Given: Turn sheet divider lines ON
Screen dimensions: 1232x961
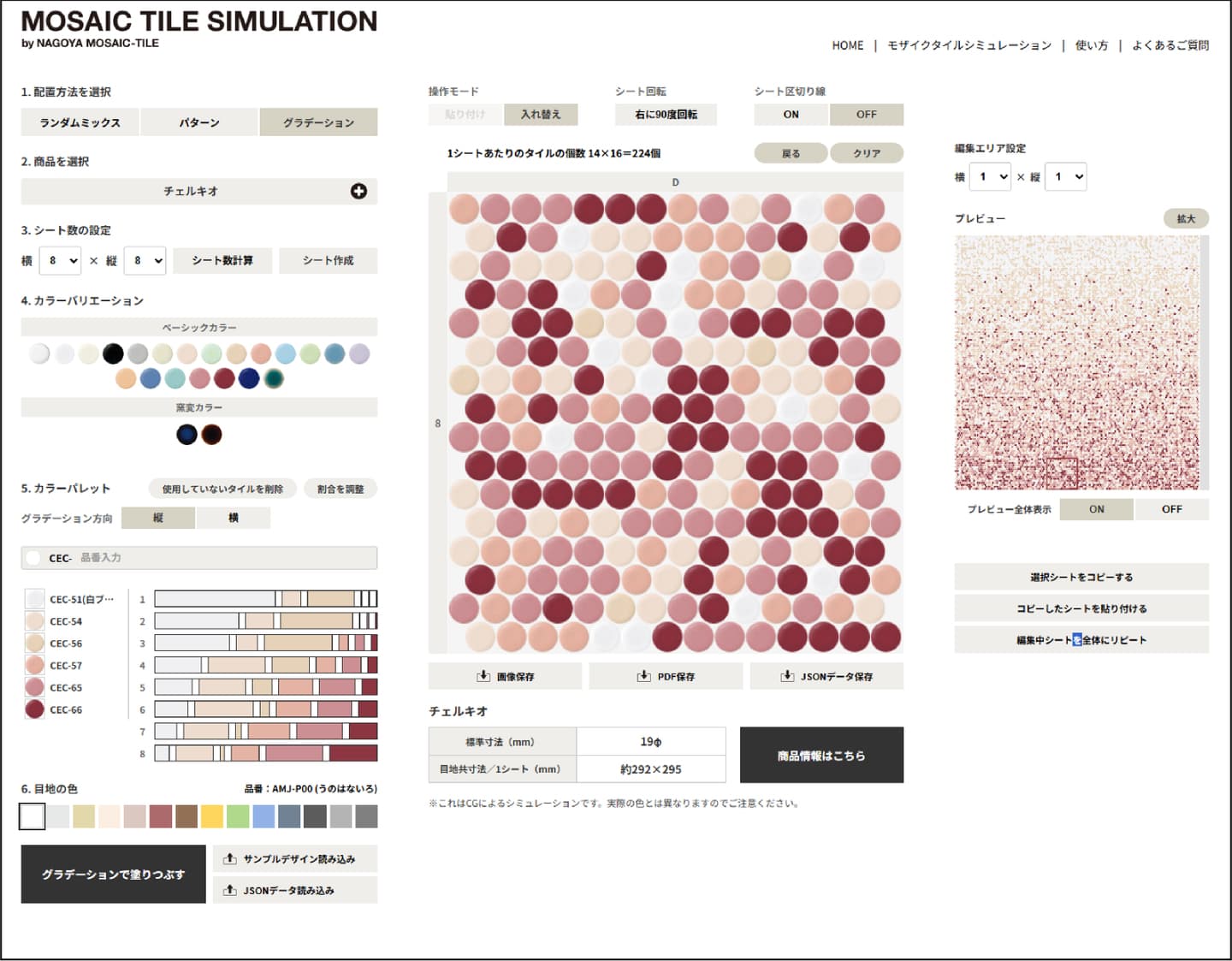Looking at the screenshot, I should point(791,115).
